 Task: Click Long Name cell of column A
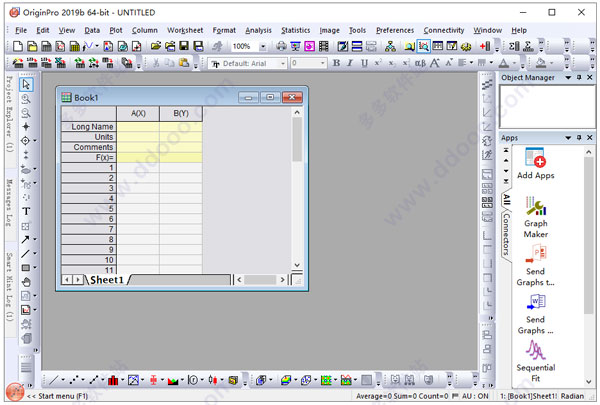pos(138,127)
